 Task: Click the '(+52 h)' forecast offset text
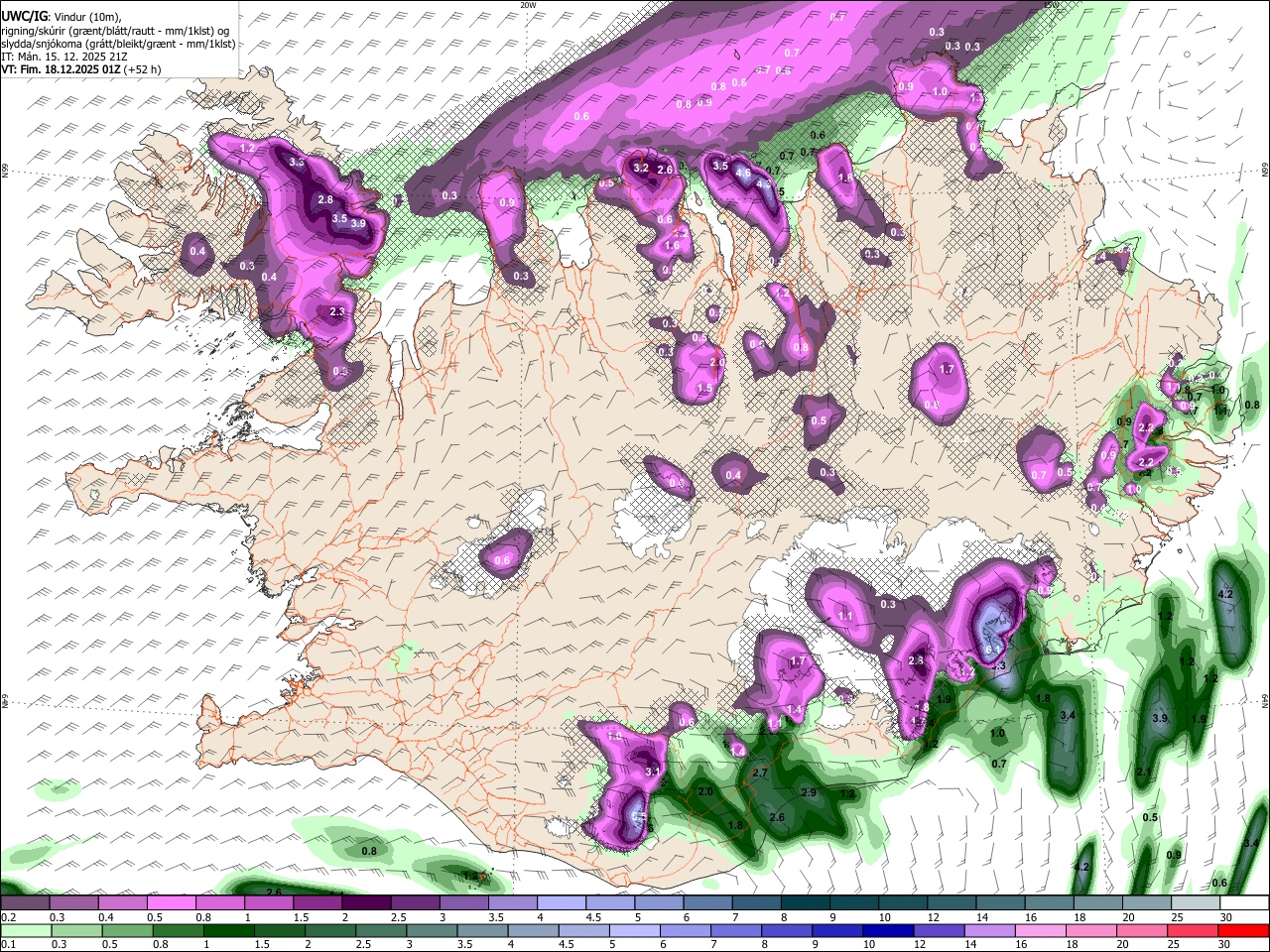pos(142,69)
